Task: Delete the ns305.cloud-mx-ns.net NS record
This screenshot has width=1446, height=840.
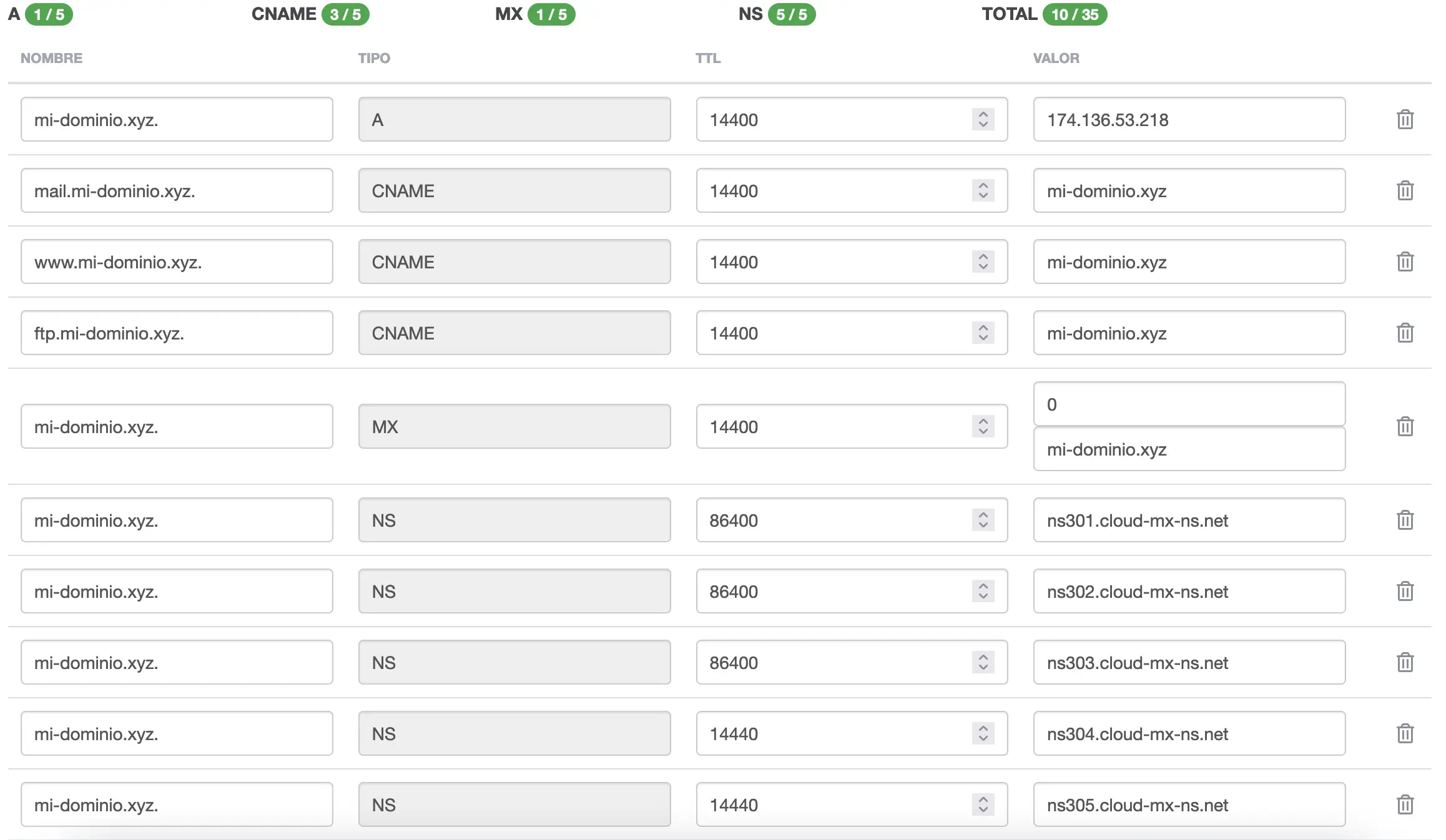Action: tap(1405, 804)
